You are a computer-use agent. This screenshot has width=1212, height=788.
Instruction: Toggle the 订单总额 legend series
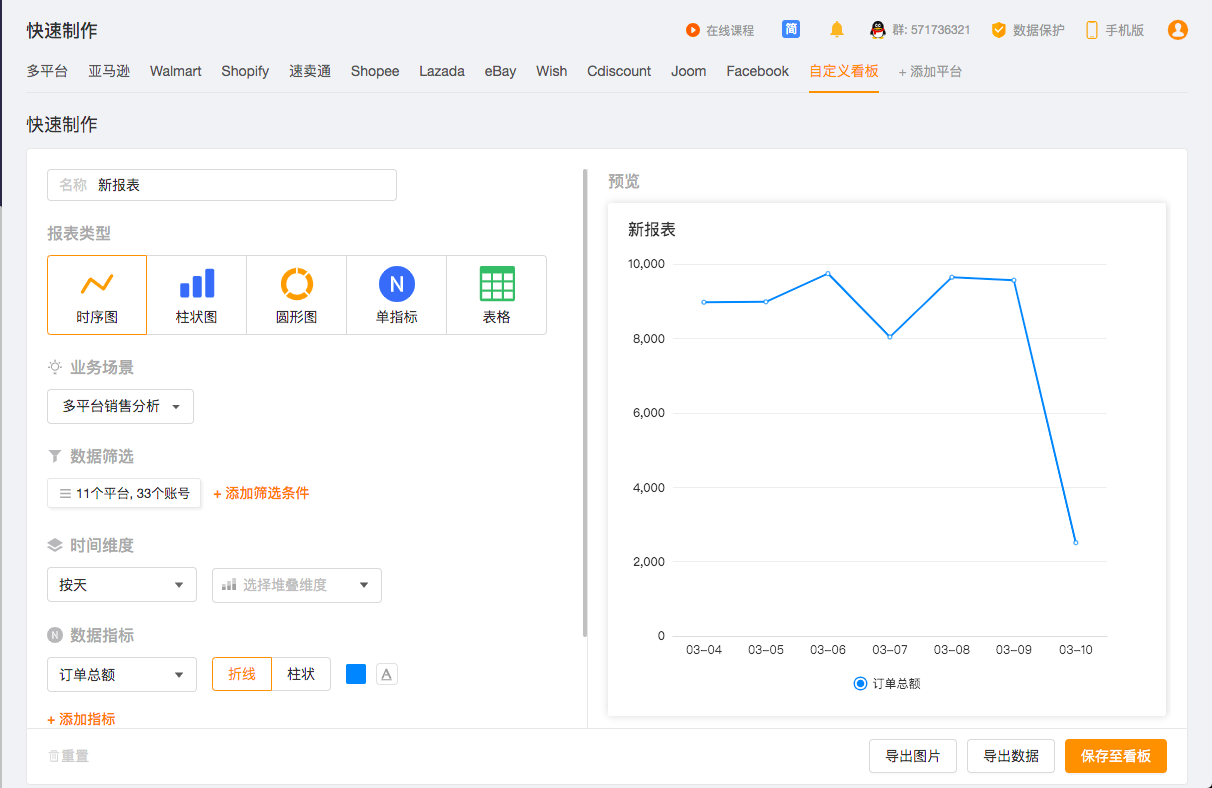[886, 684]
